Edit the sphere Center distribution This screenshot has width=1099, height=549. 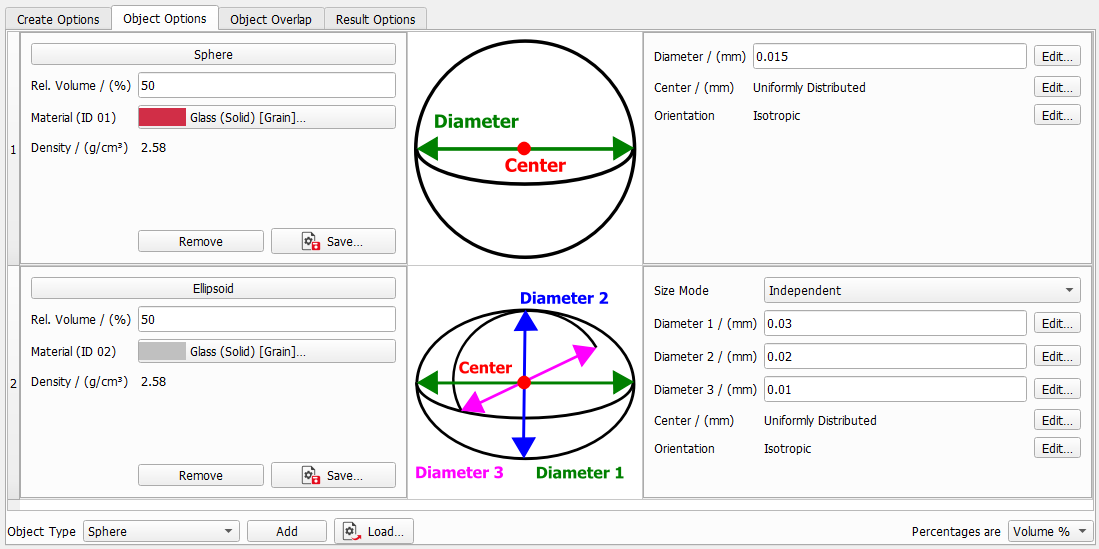click(x=1058, y=88)
